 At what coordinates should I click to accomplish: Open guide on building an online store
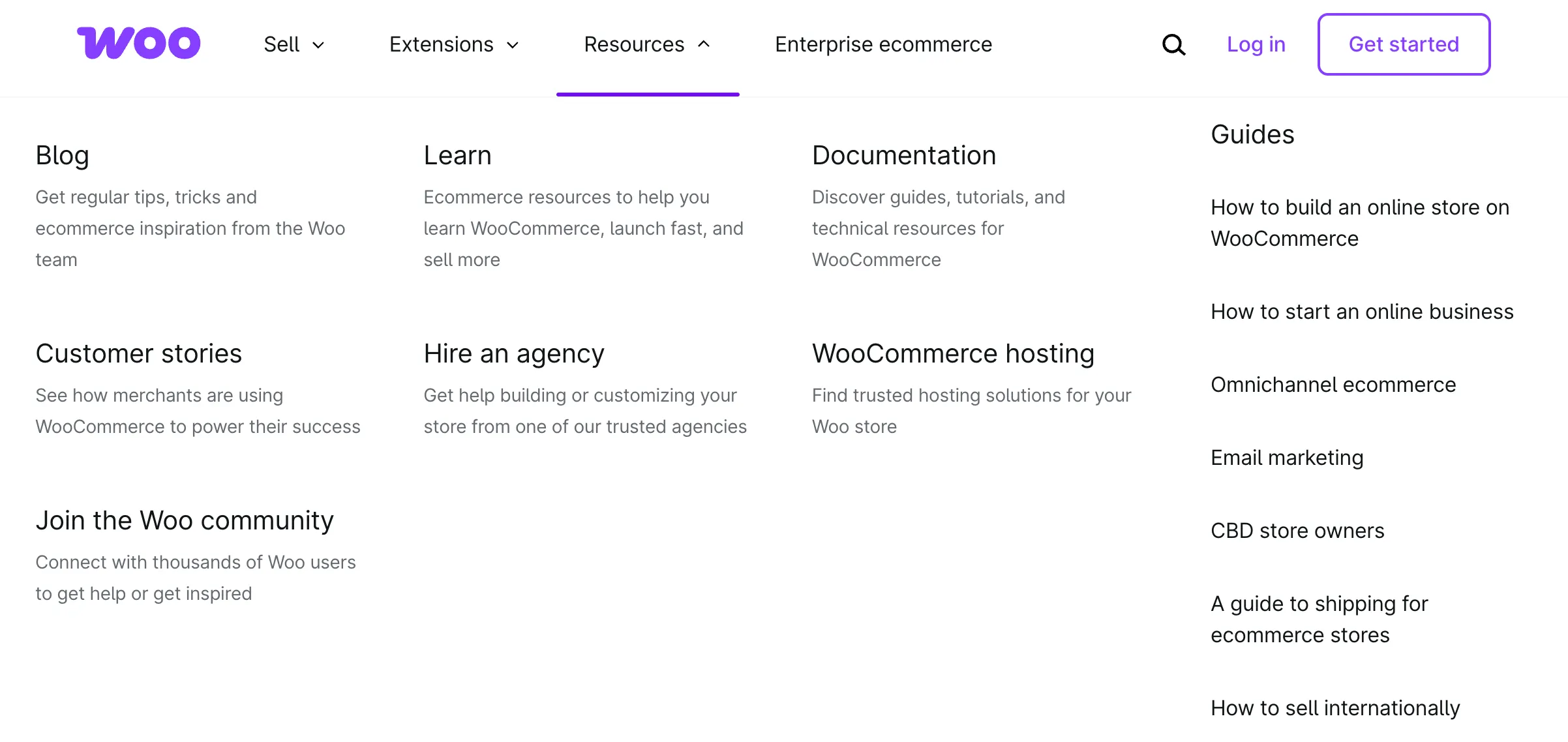coord(1360,223)
